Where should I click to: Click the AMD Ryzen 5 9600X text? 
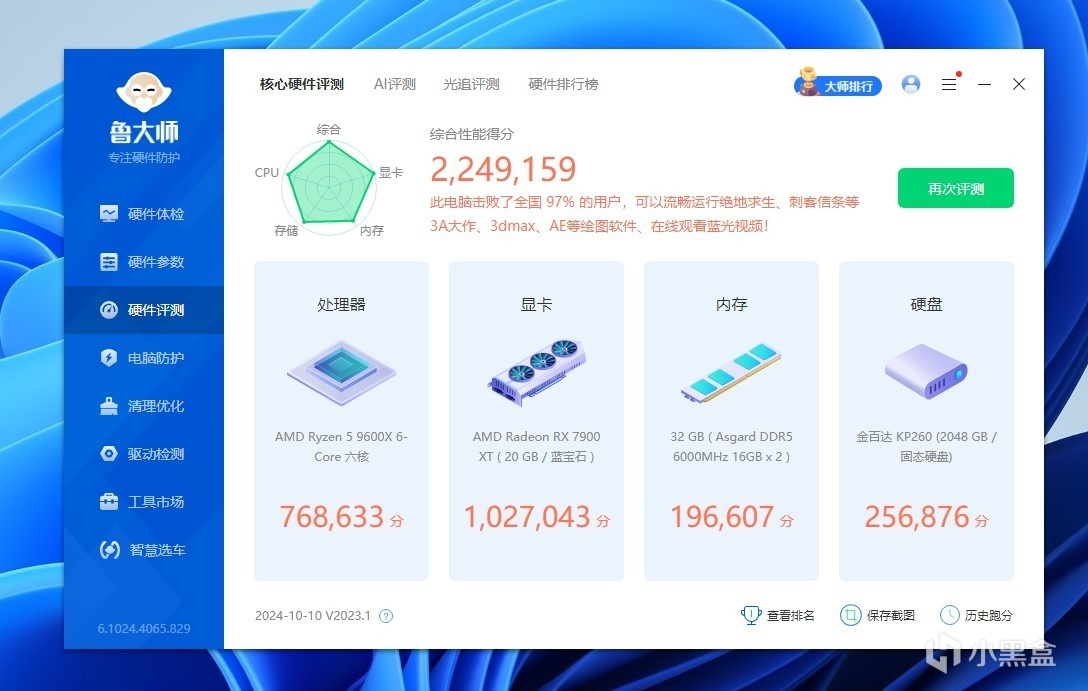pyautogui.click(x=341, y=446)
